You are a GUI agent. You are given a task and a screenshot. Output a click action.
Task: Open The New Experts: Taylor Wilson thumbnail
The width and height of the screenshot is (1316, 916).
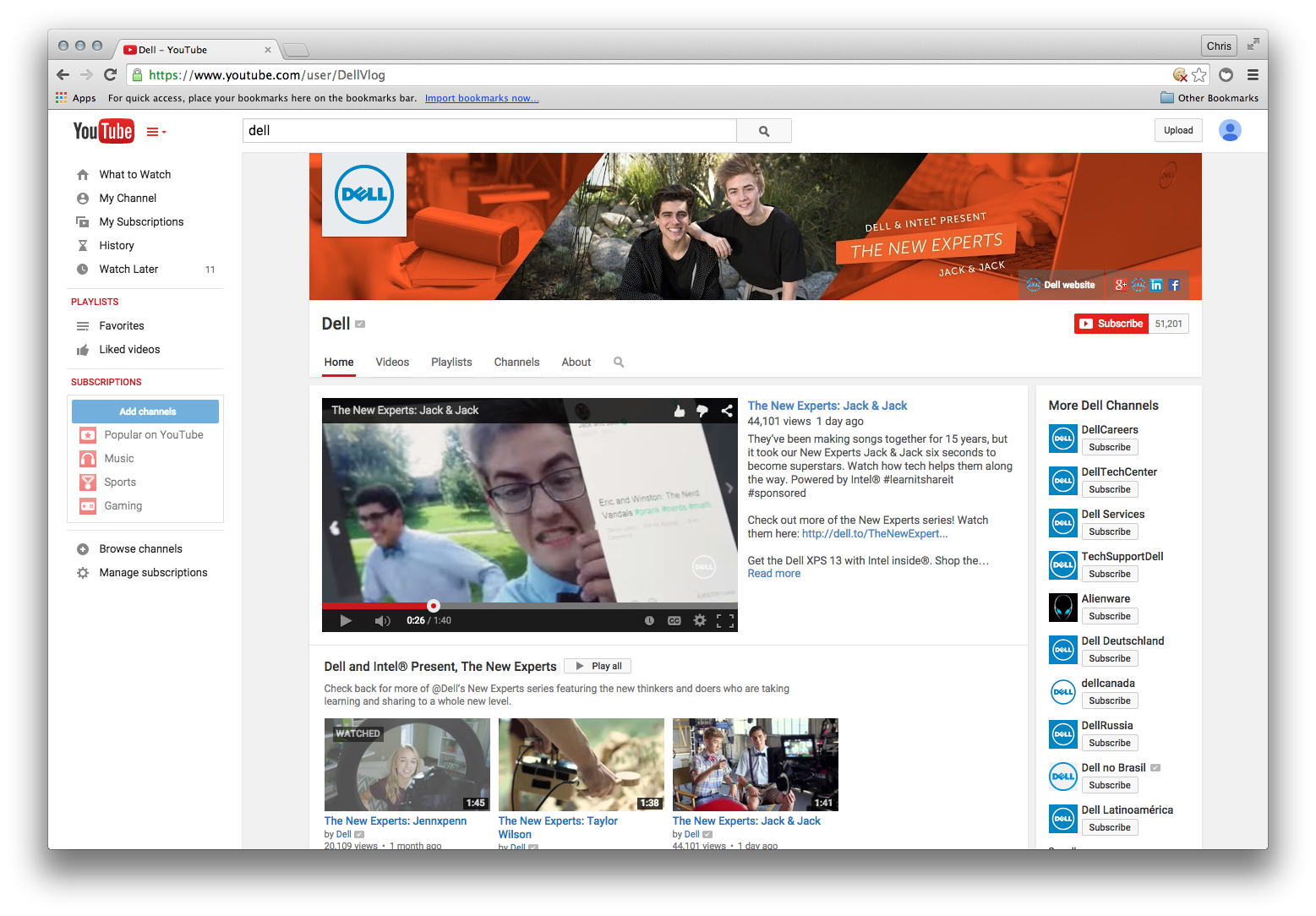click(x=581, y=765)
